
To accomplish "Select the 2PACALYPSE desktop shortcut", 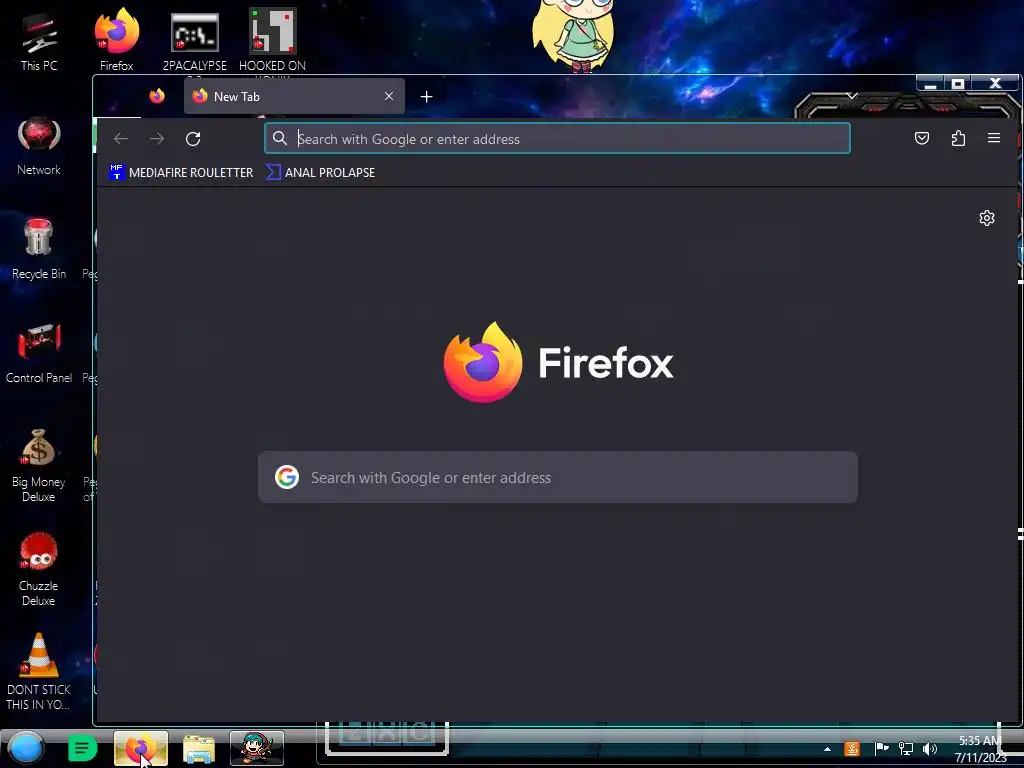I will pyautogui.click(x=195, y=40).
